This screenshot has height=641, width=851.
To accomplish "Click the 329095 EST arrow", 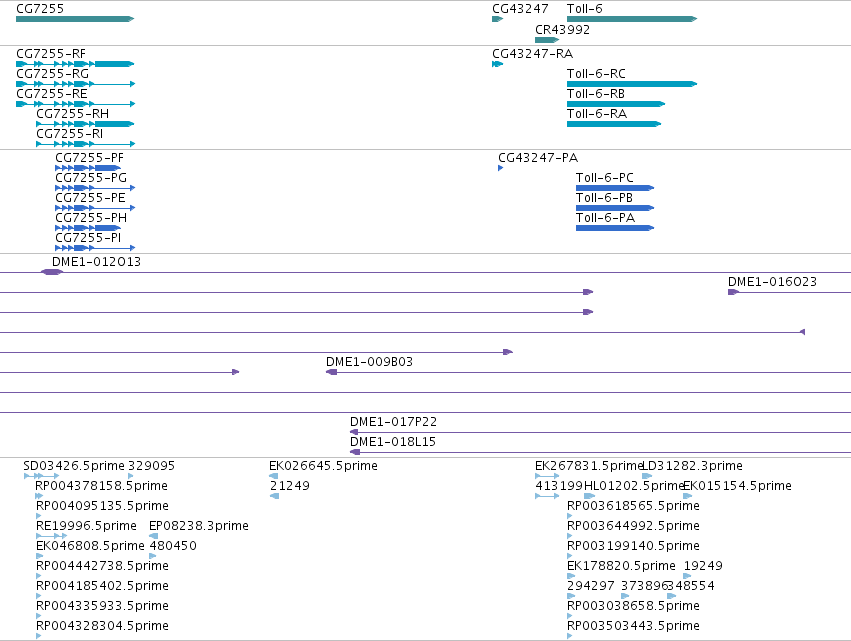I will coord(131,477).
